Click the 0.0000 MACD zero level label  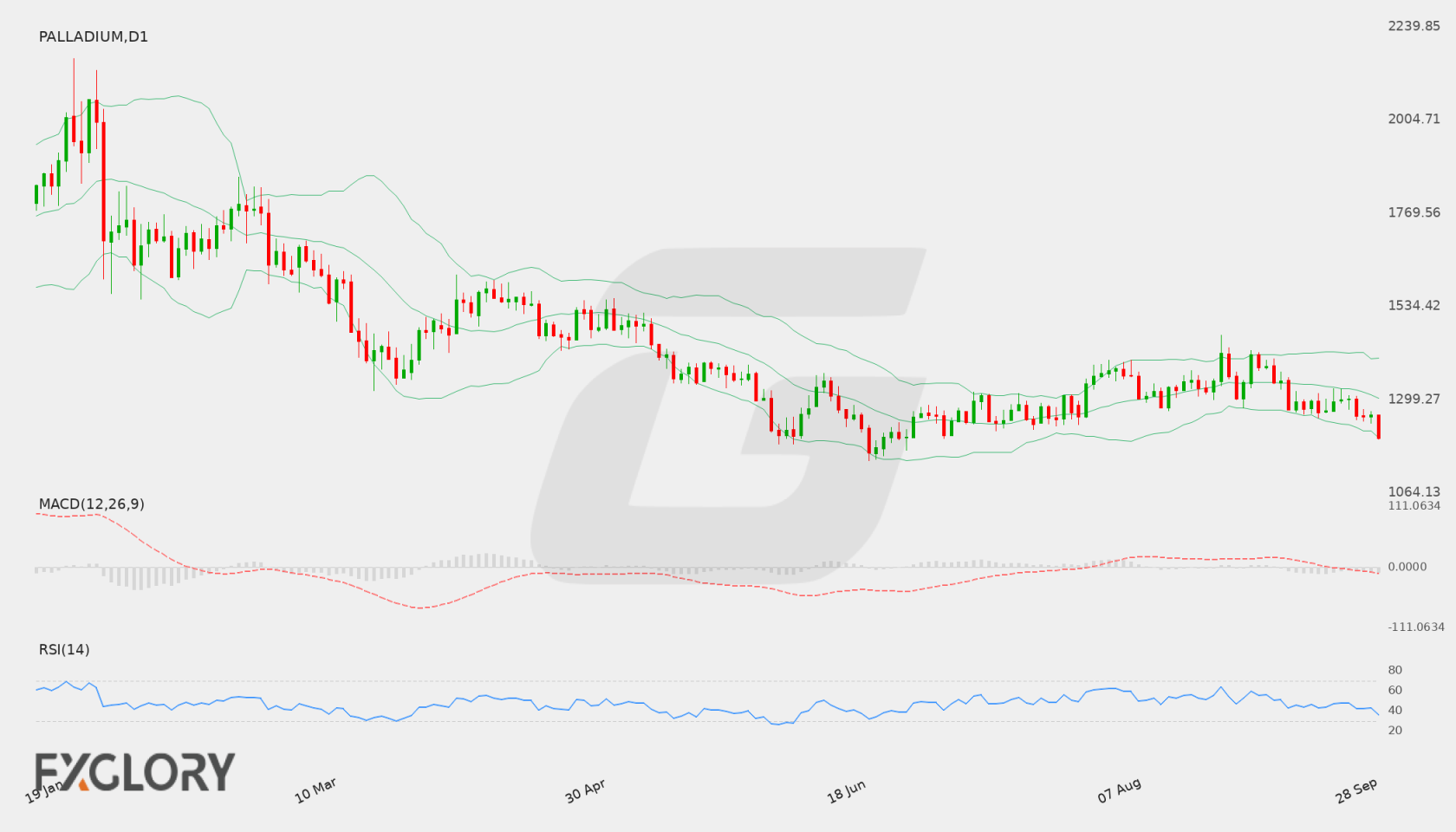click(x=1407, y=566)
